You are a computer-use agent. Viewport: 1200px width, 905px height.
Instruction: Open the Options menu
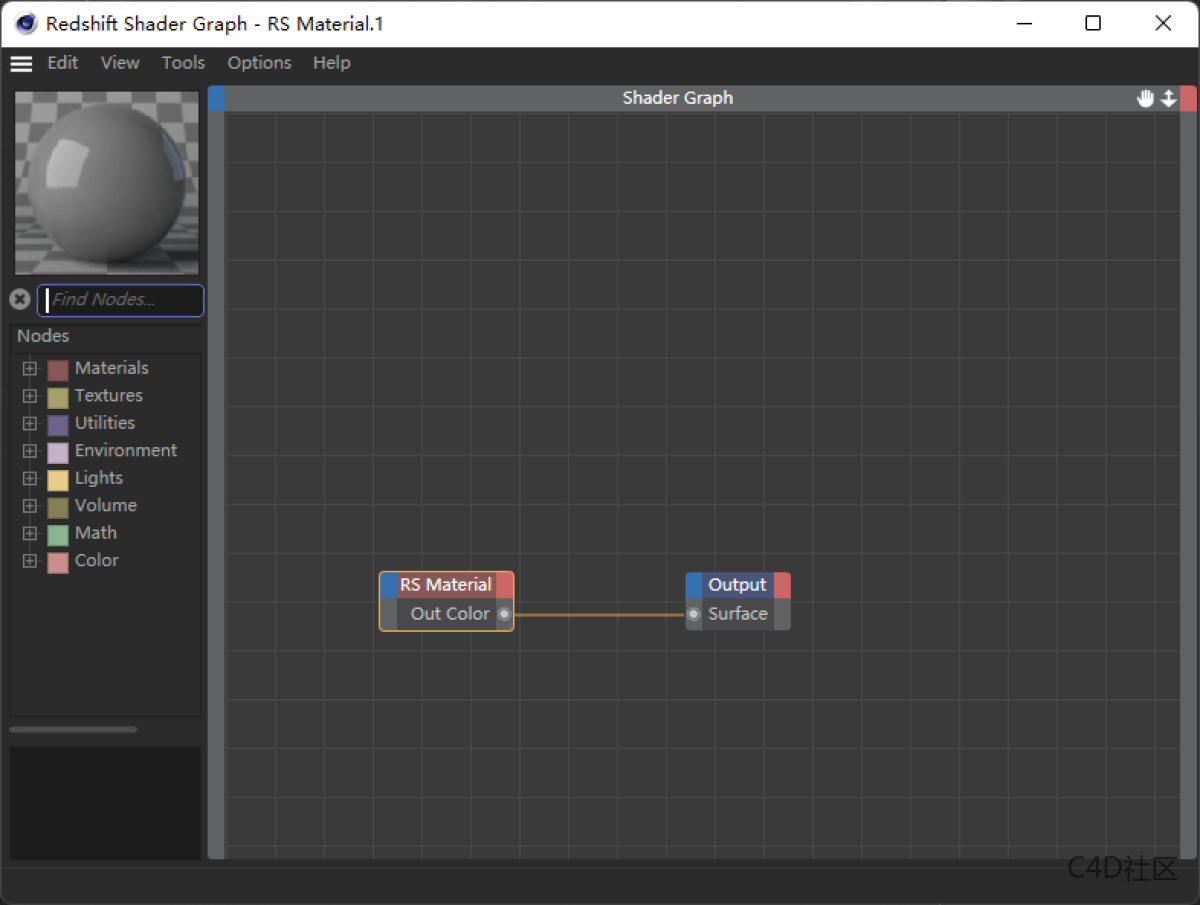259,63
